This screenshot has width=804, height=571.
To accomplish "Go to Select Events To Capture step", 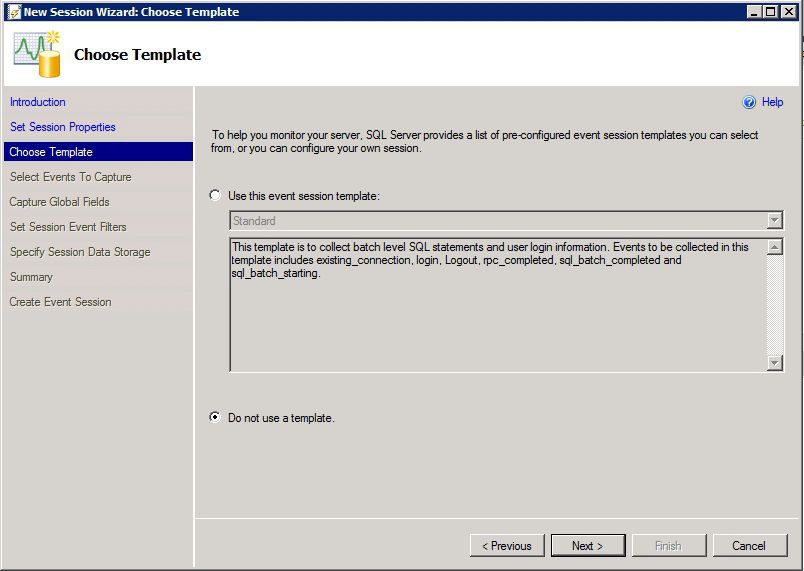I will click(x=70, y=177).
